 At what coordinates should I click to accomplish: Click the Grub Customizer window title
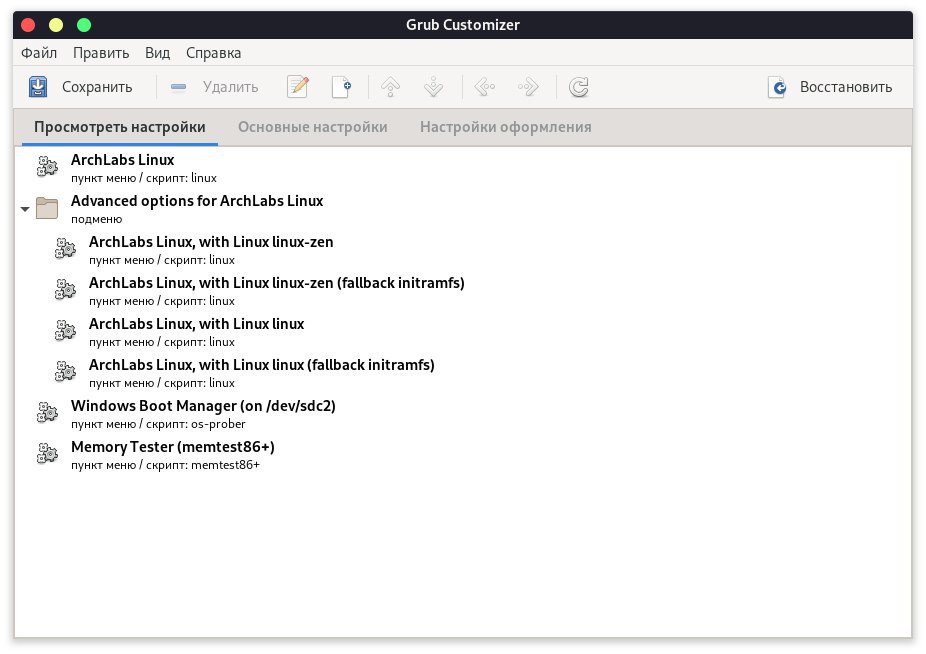pos(462,25)
